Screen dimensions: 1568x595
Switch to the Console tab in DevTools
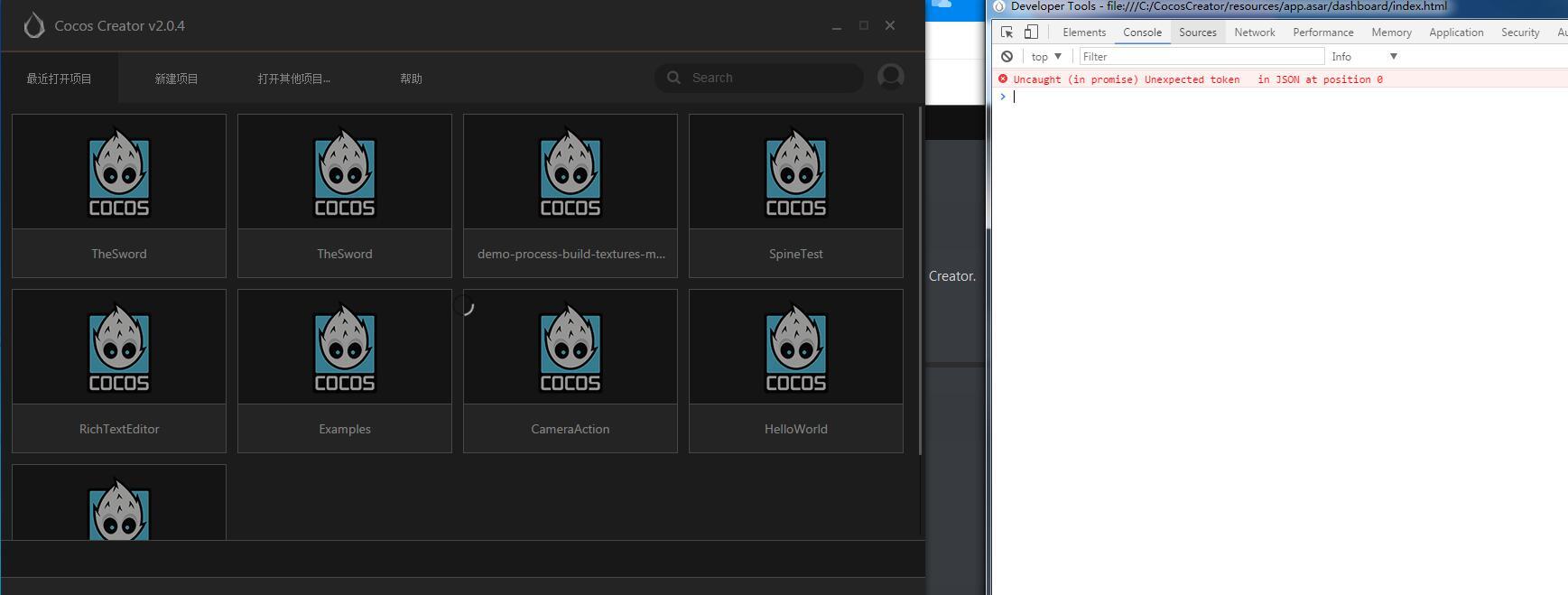click(1142, 33)
